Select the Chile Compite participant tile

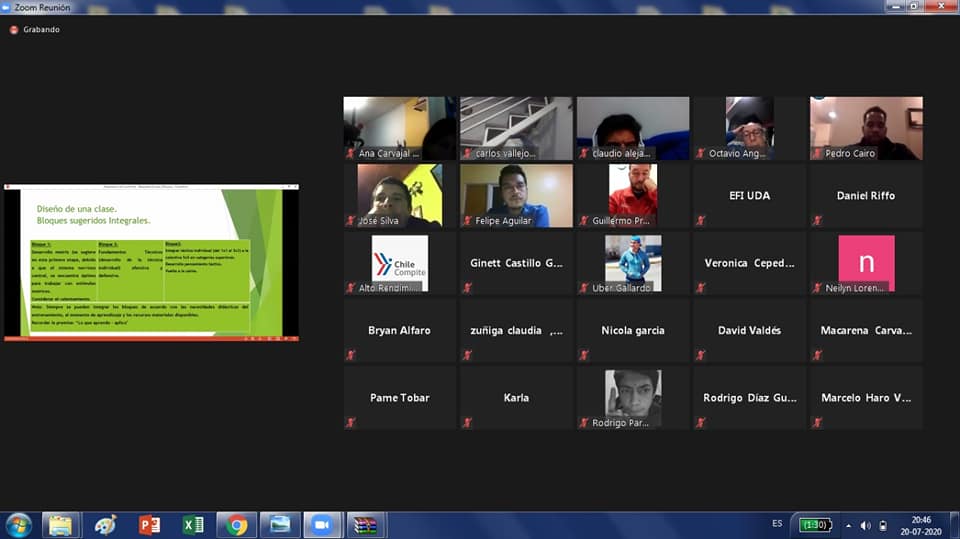click(399, 263)
